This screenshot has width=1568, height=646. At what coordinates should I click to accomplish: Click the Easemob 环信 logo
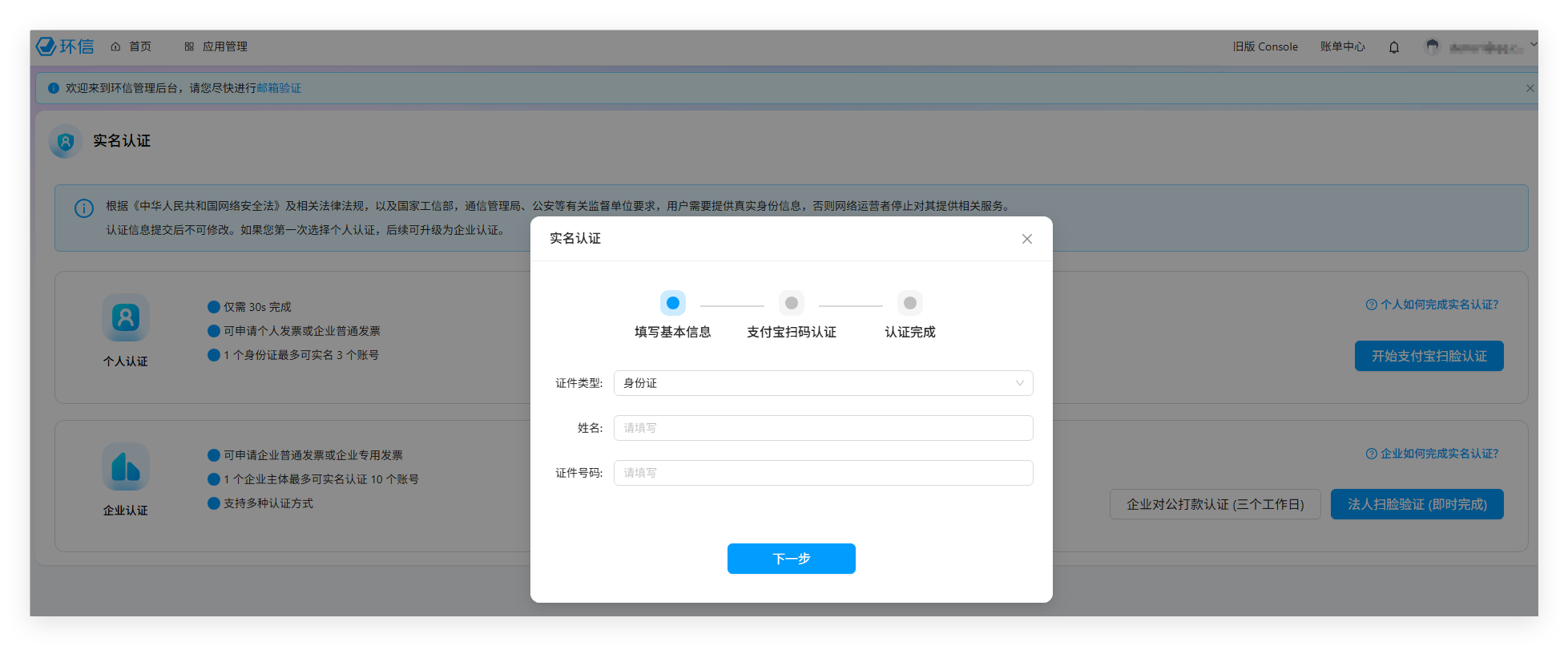(65, 46)
